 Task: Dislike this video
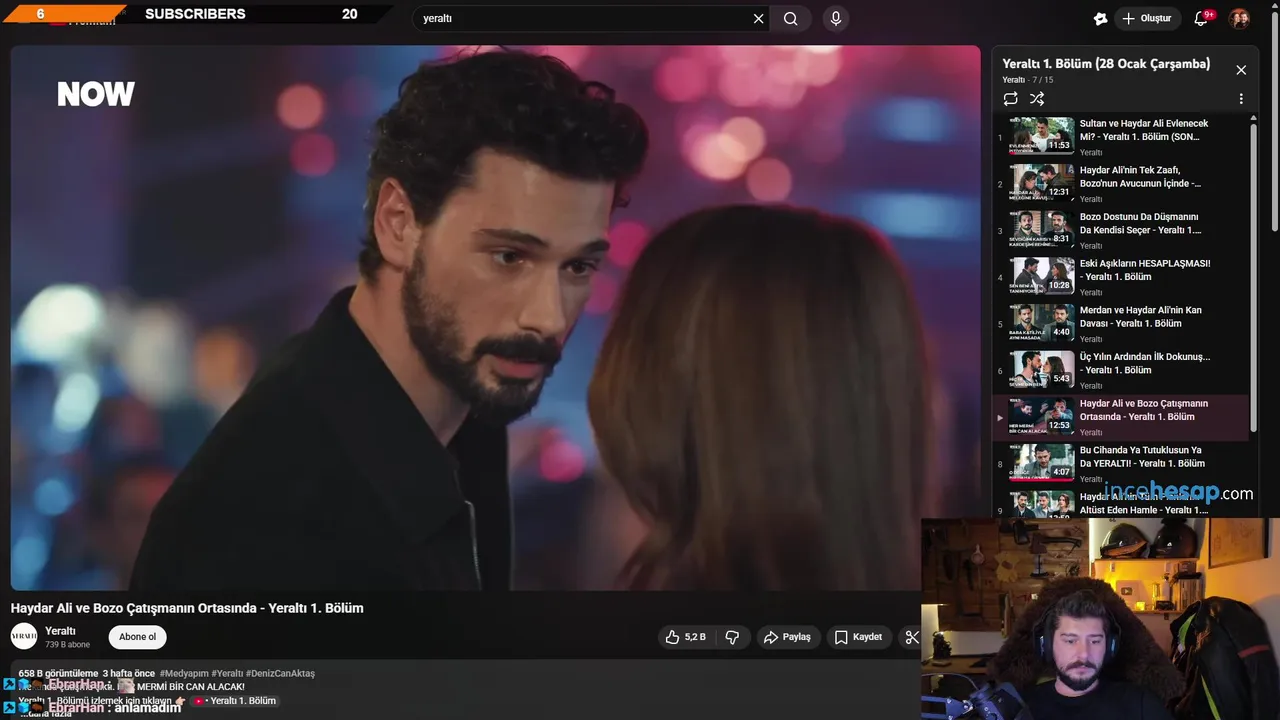[732, 637]
